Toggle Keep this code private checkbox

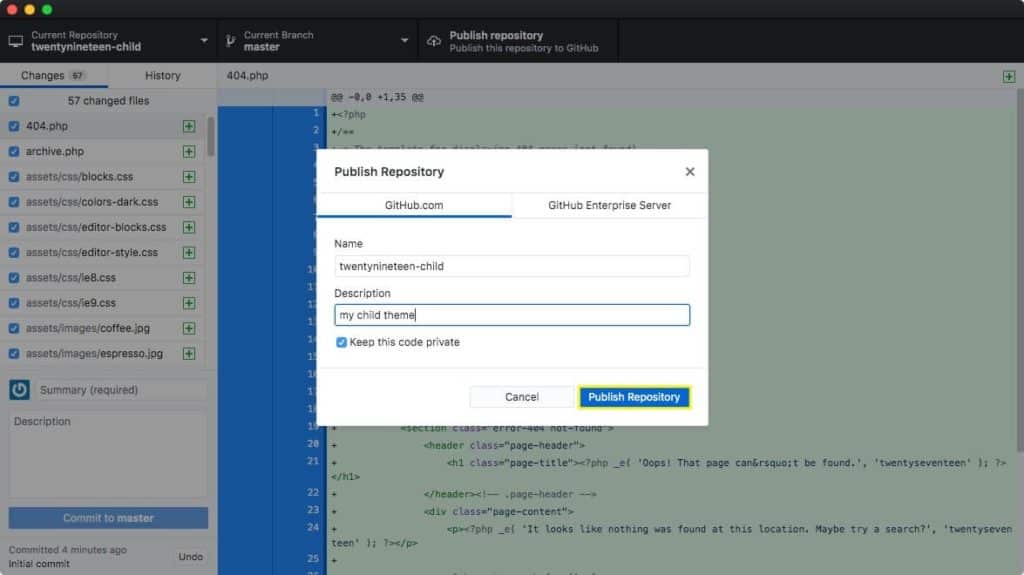(x=341, y=342)
